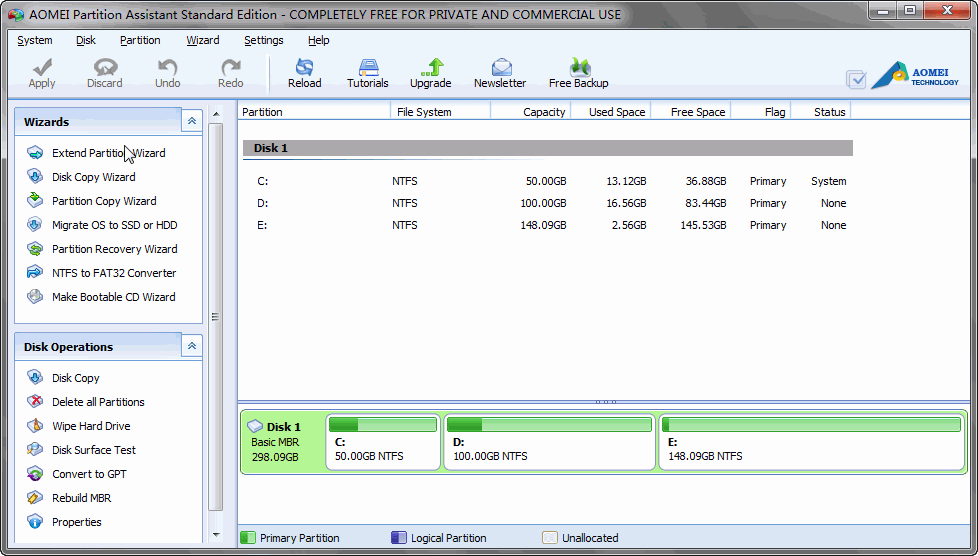Start the Migrate OS to SSD or HDD wizard
Viewport: 978px width, 556px height.
tap(115, 225)
